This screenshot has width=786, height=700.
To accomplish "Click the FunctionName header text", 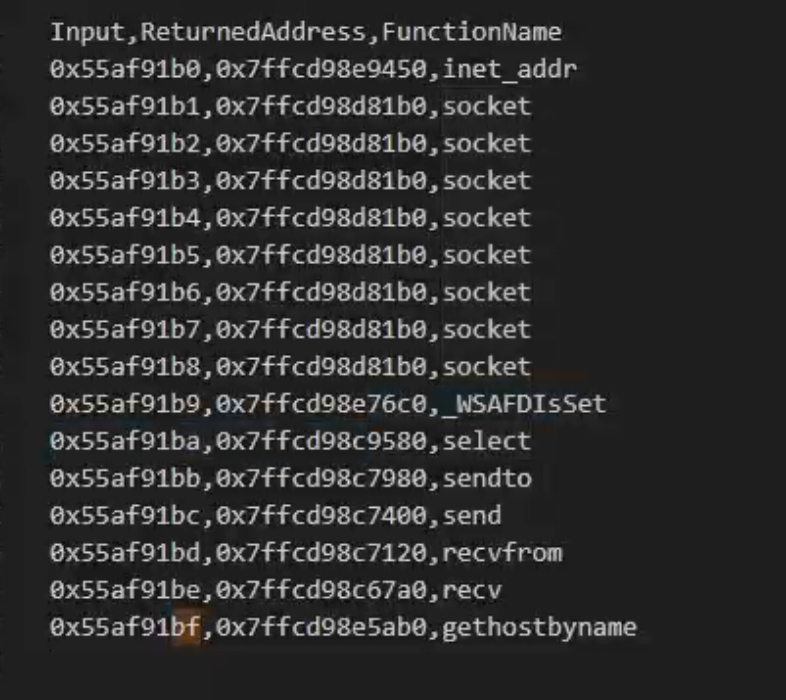I will 472,32.
